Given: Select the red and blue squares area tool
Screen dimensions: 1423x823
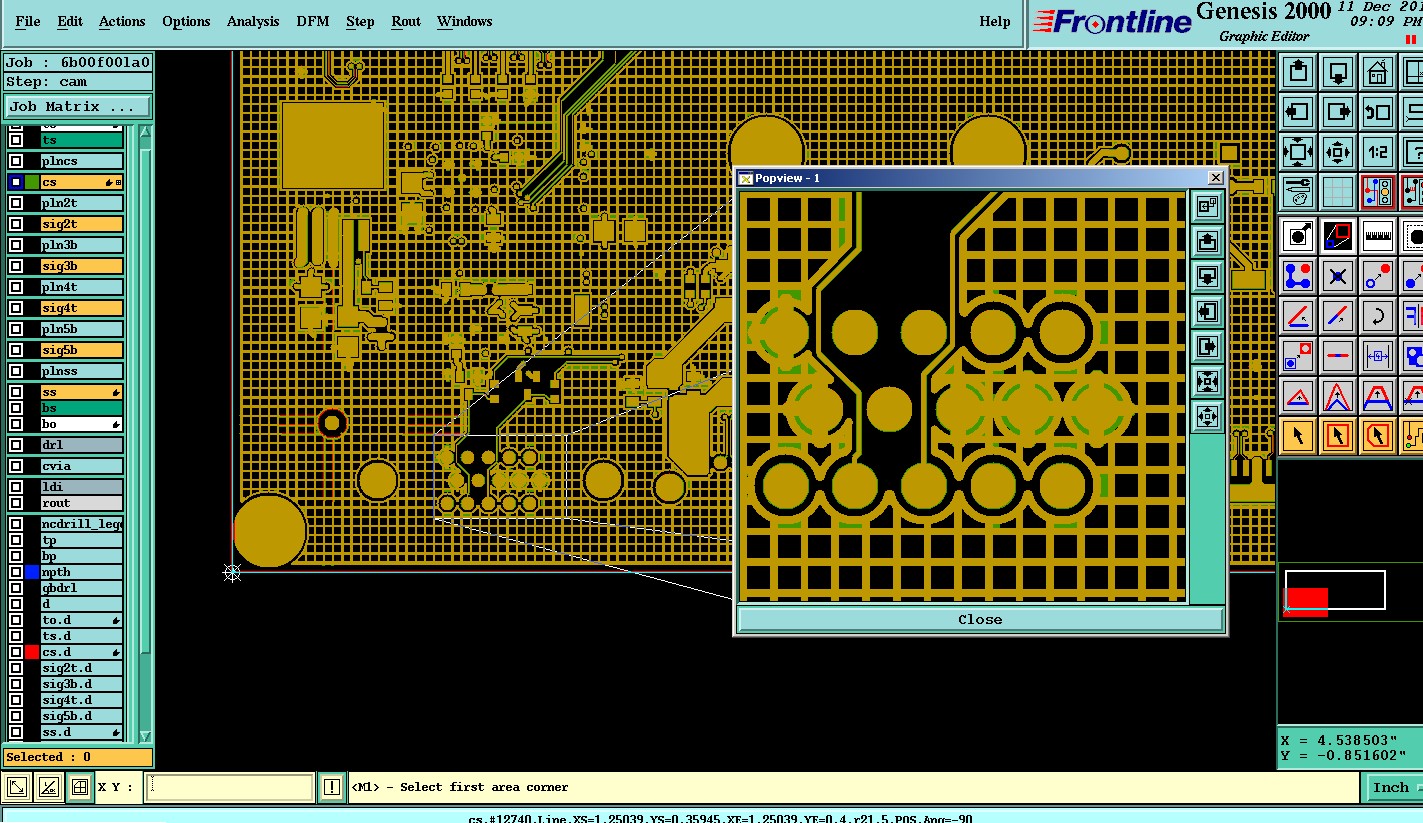Looking at the screenshot, I should [1338, 236].
